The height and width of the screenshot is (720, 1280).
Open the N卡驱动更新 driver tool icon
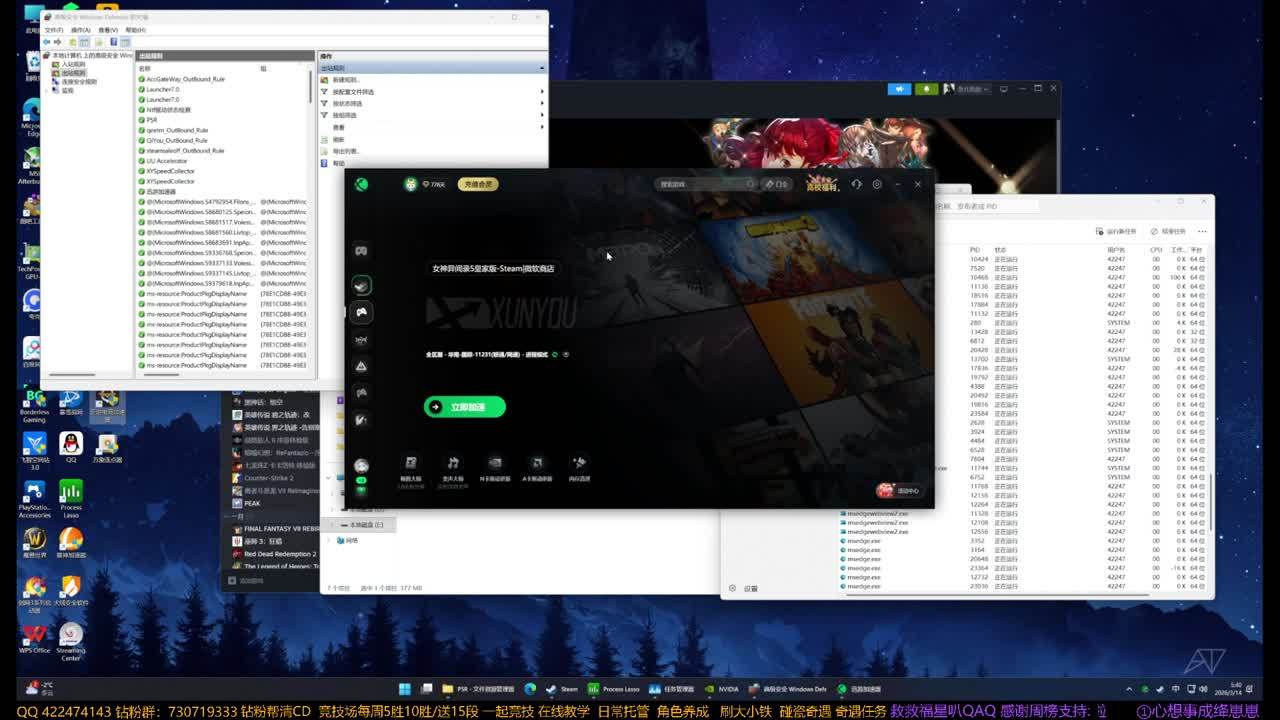tap(495, 466)
